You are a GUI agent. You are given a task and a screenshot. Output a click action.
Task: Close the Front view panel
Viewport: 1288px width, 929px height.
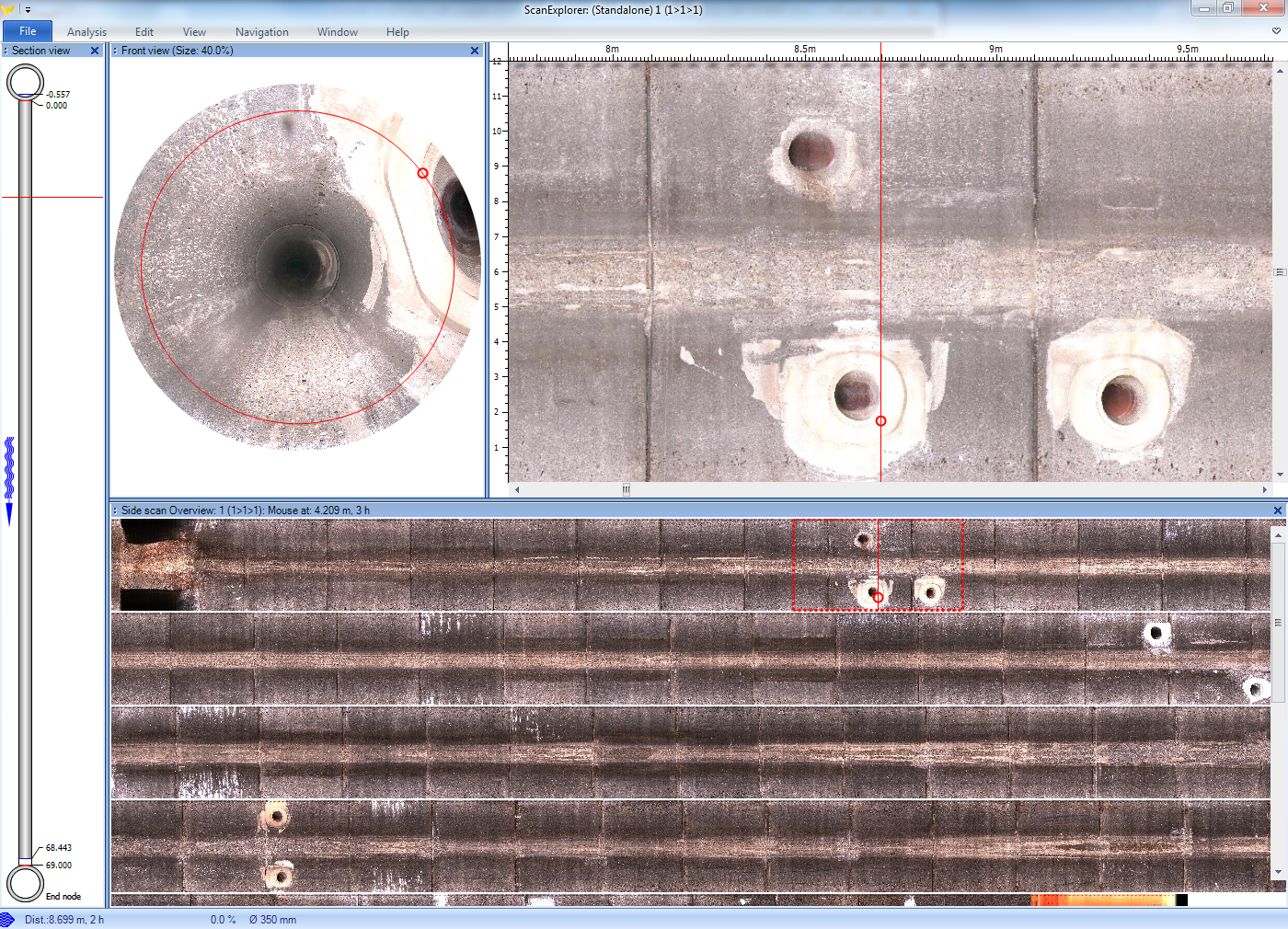[475, 51]
